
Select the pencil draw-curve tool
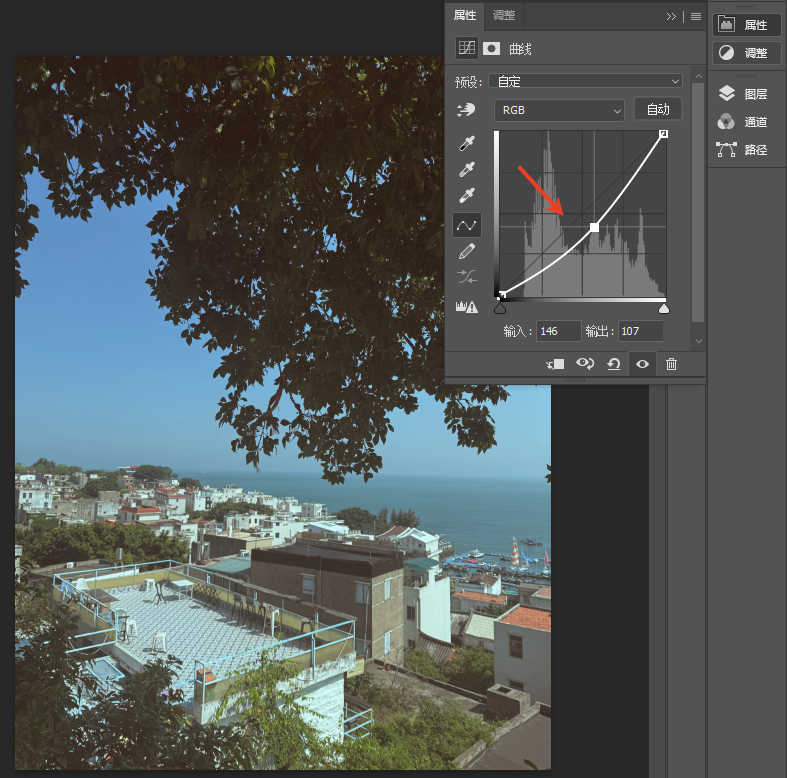click(x=467, y=251)
